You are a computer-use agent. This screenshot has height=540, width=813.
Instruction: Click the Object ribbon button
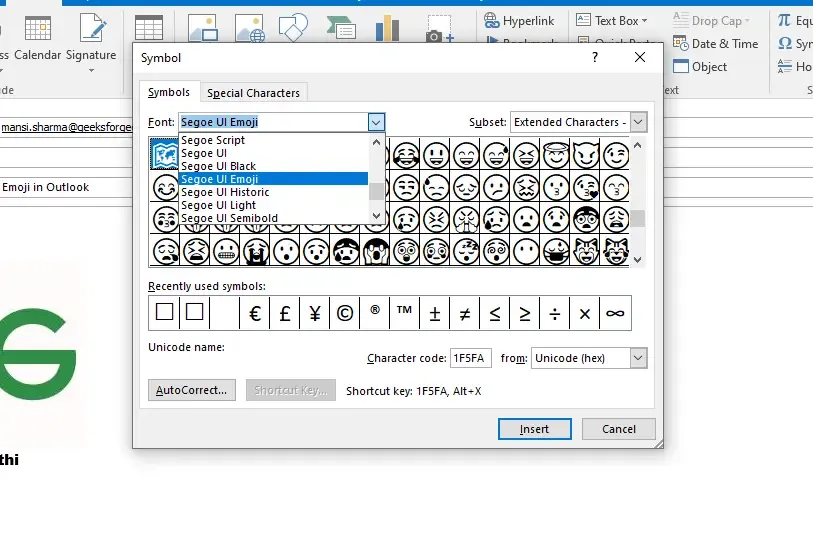click(x=700, y=66)
